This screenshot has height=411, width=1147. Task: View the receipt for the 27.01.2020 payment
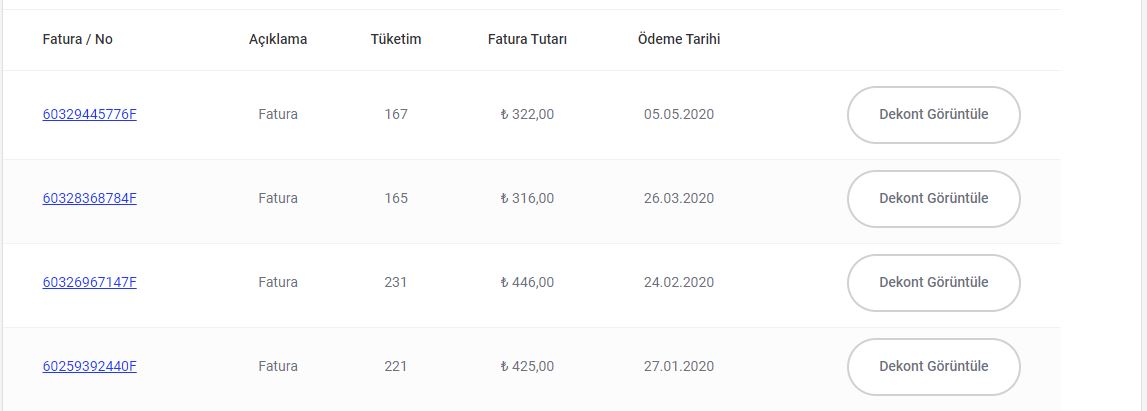click(x=933, y=367)
